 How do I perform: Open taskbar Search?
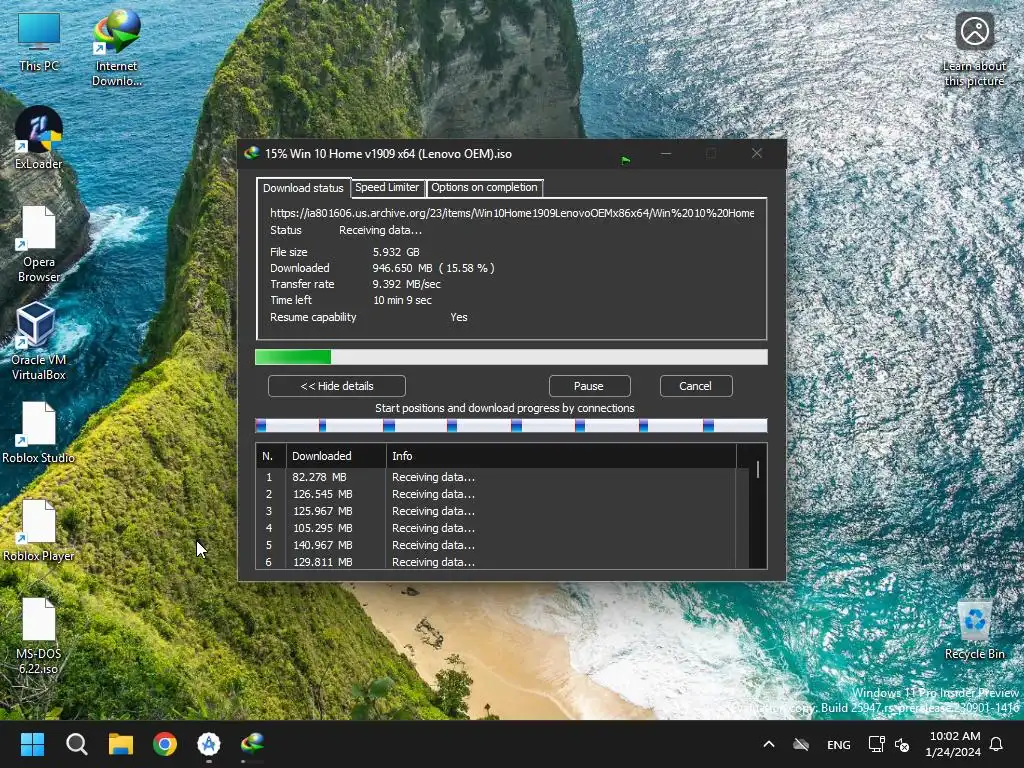coord(76,744)
